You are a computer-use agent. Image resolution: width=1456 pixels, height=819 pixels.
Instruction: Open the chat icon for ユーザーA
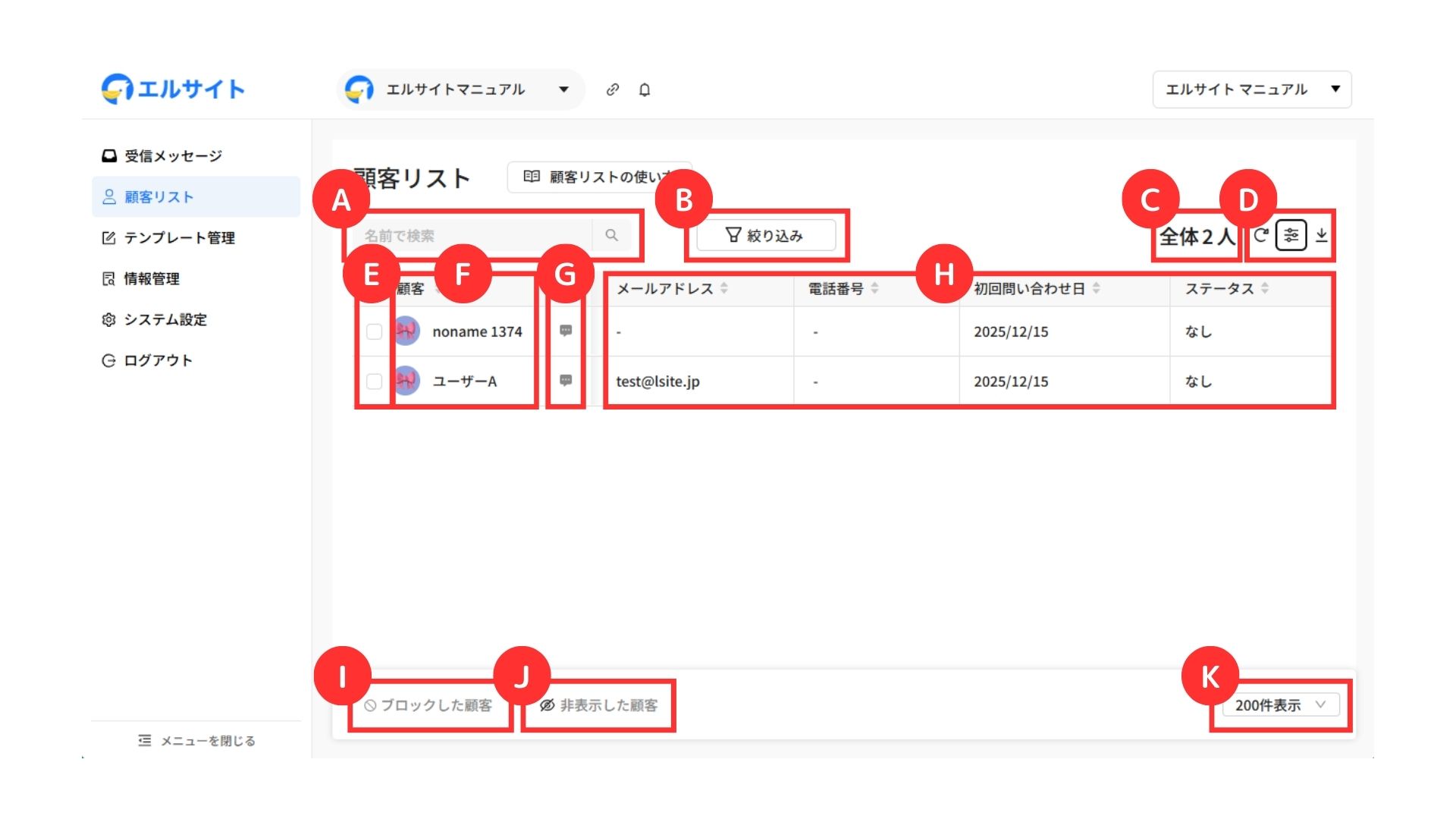pyautogui.click(x=566, y=381)
